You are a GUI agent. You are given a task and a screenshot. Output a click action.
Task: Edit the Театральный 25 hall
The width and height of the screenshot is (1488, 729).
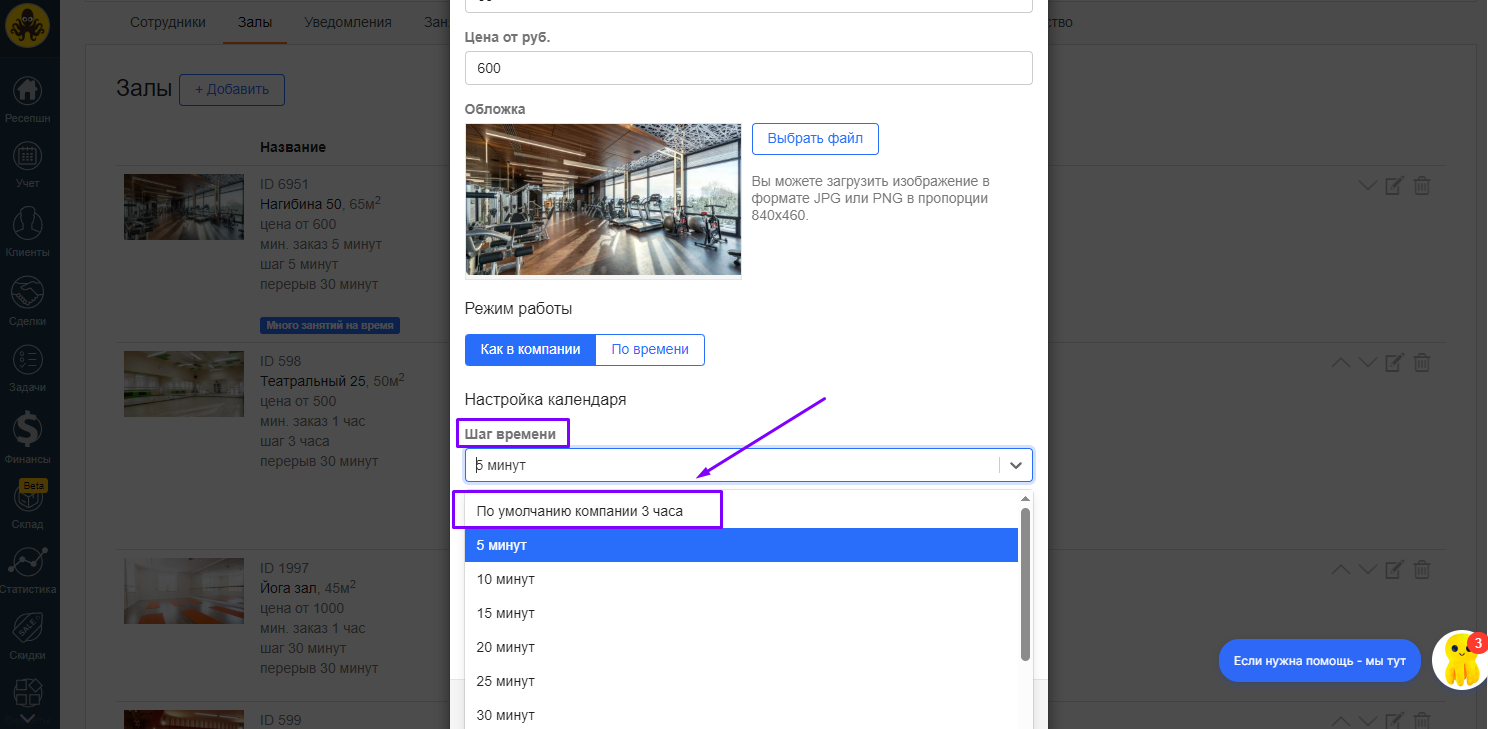[1394, 363]
